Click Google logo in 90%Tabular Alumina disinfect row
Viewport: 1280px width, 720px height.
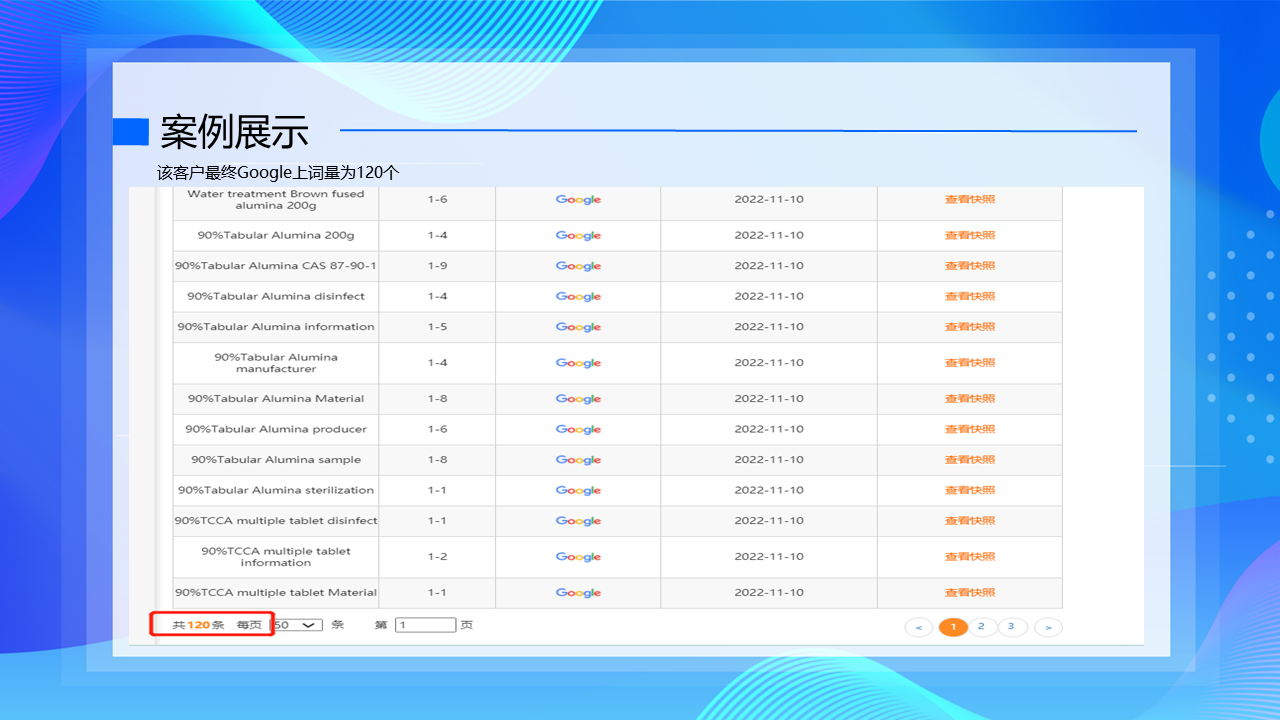click(578, 297)
